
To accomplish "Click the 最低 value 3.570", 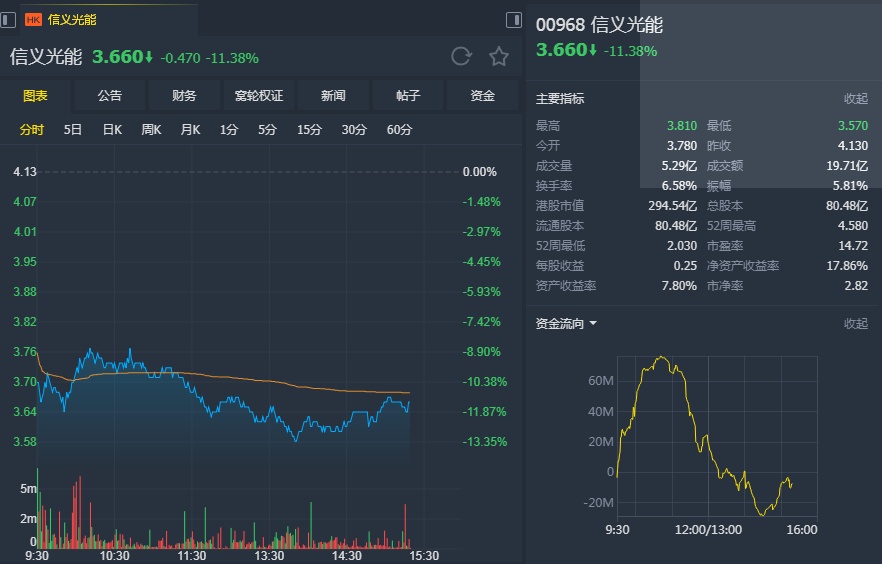I will click(x=853, y=125).
